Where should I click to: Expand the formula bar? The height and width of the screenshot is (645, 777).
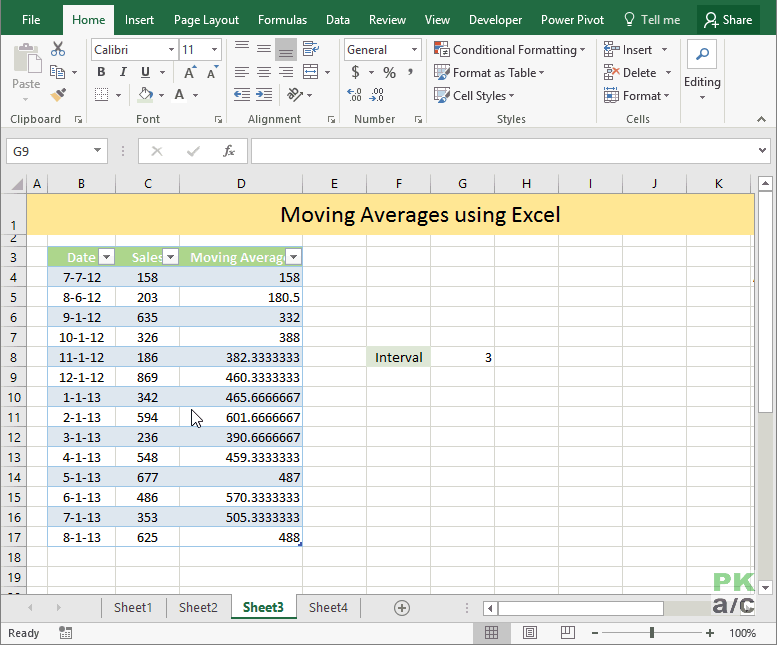(x=762, y=150)
